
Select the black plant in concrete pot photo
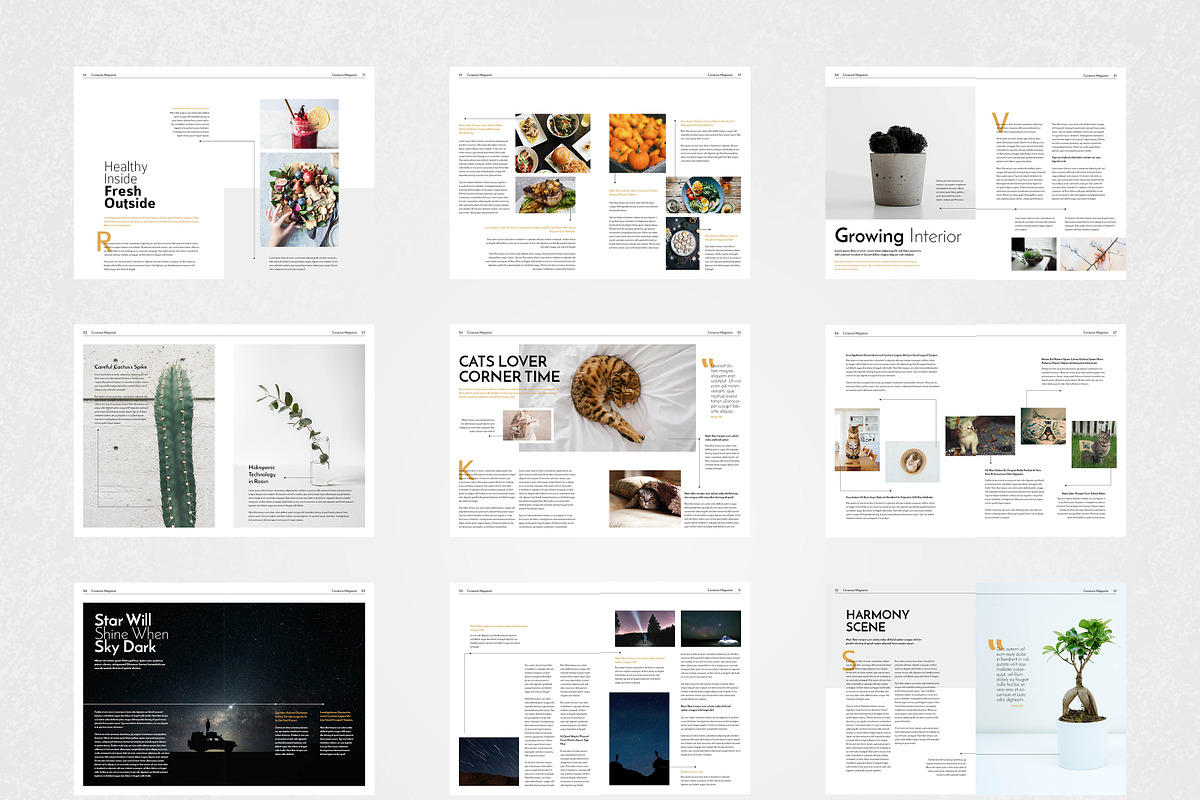900,152
